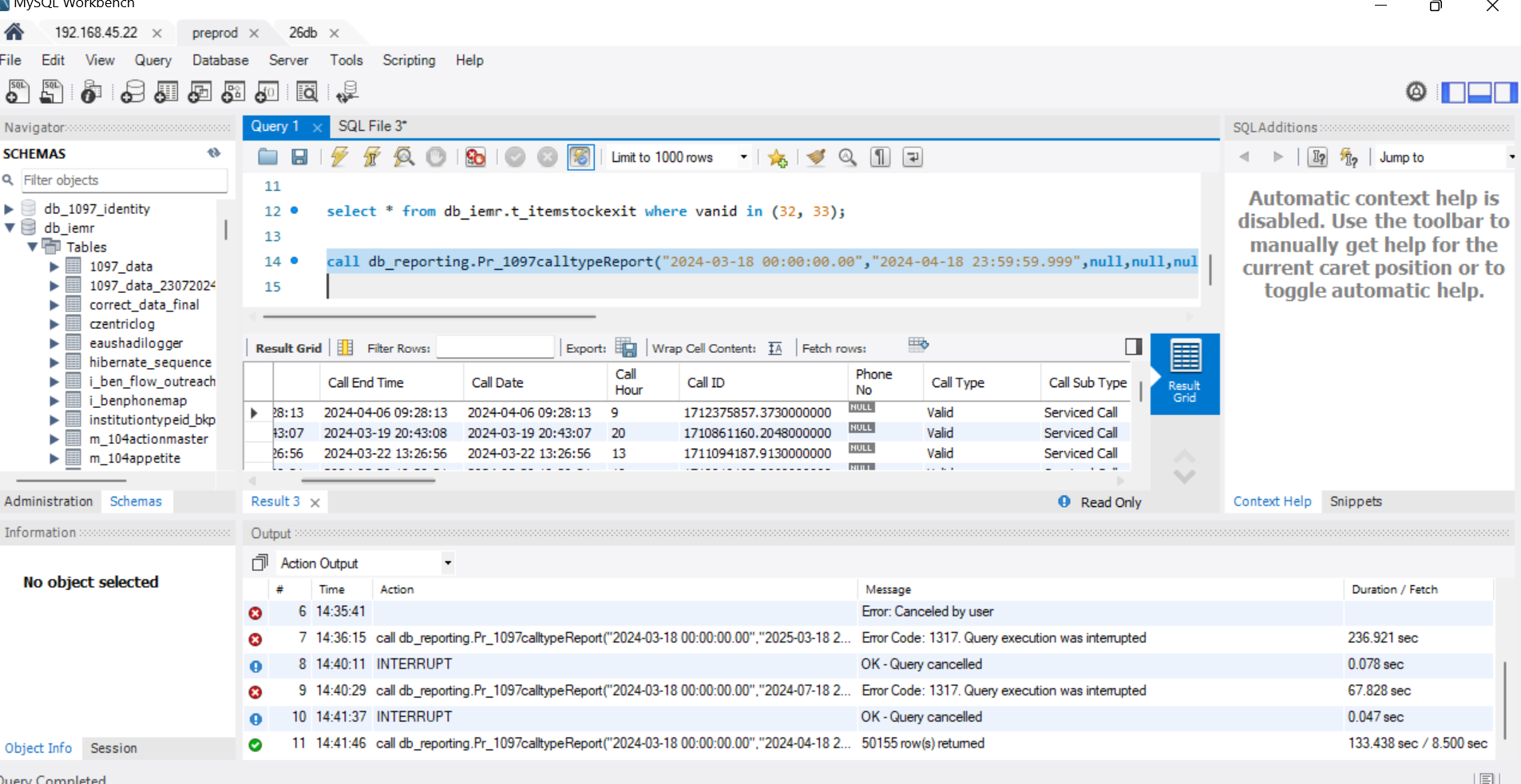Export recordset to external file
The height and width of the screenshot is (784, 1521).
(x=626, y=347)
